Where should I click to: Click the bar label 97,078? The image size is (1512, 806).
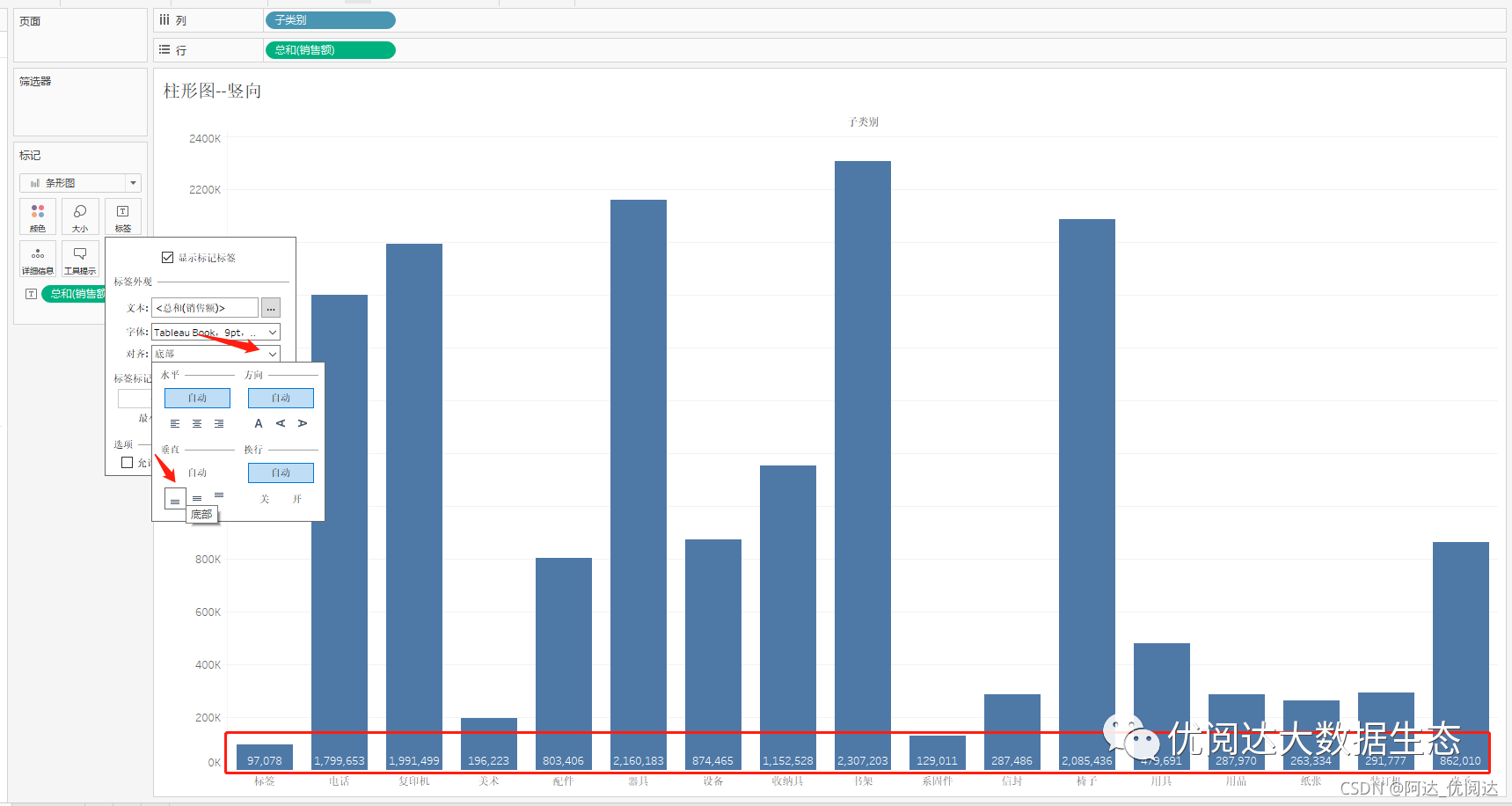pos(265,761)
